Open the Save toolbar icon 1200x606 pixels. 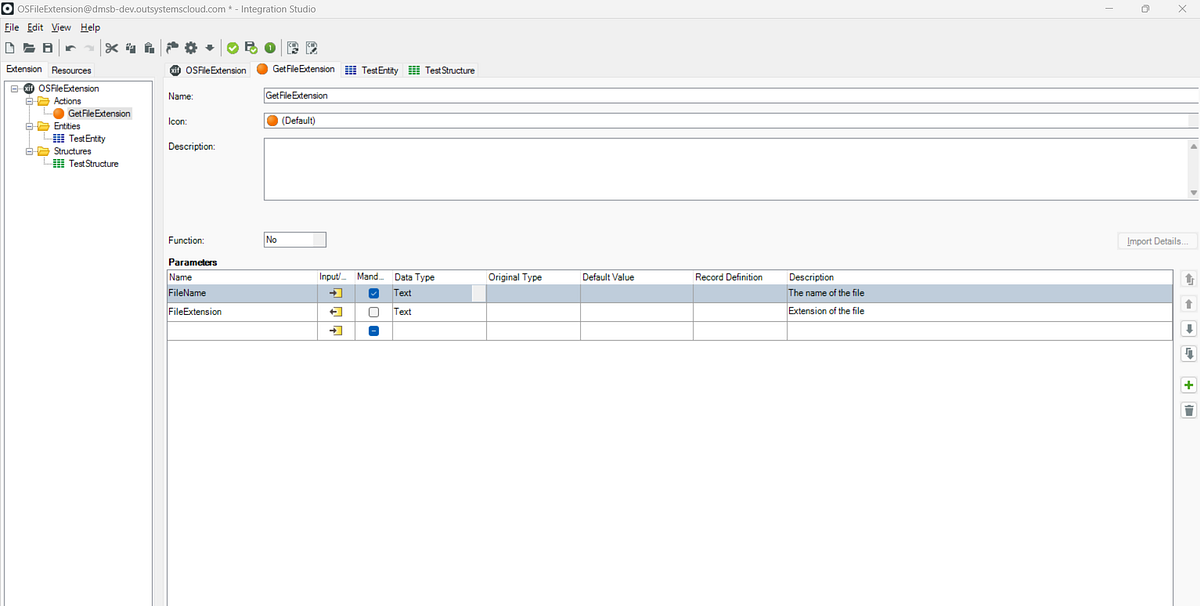pyautogui.click(x=47, y=47)
